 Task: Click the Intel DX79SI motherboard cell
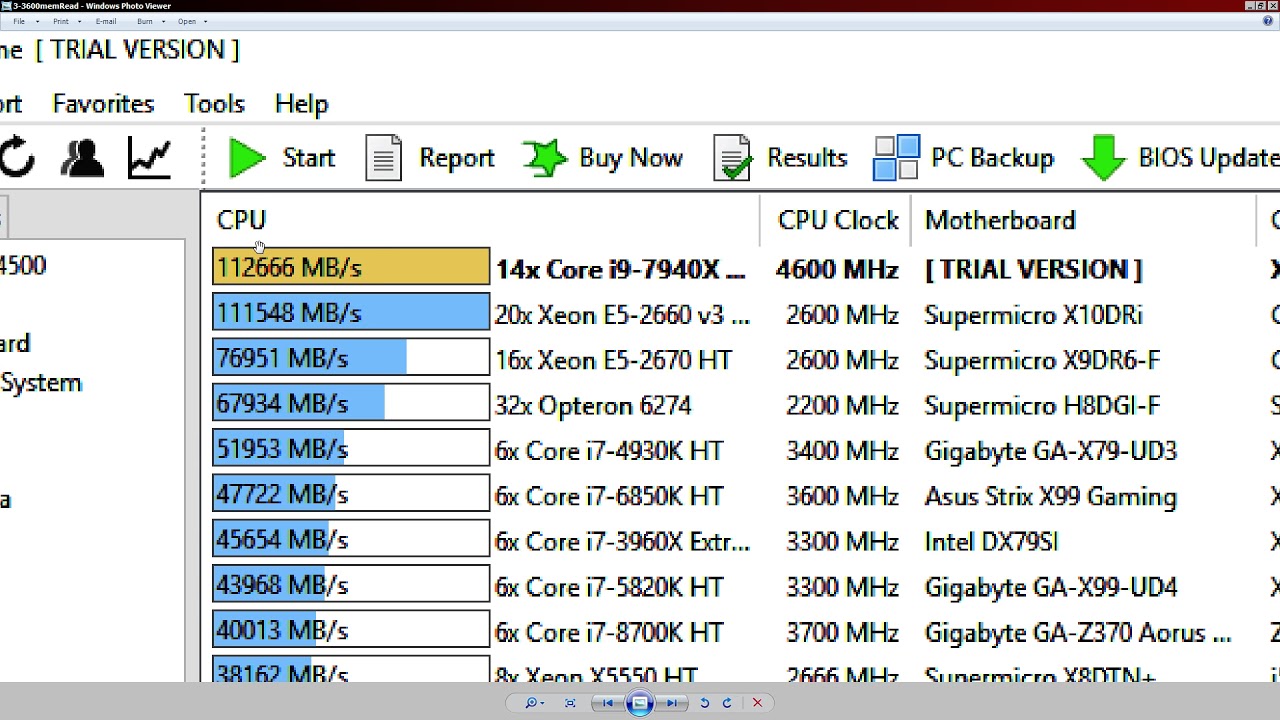point(991,542)
